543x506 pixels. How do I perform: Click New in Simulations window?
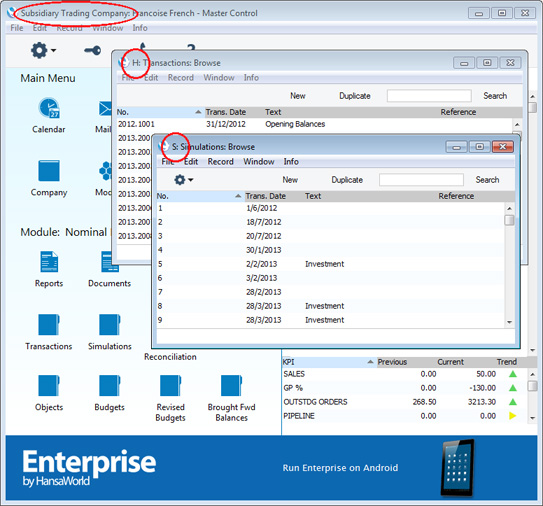coord(290,180)
